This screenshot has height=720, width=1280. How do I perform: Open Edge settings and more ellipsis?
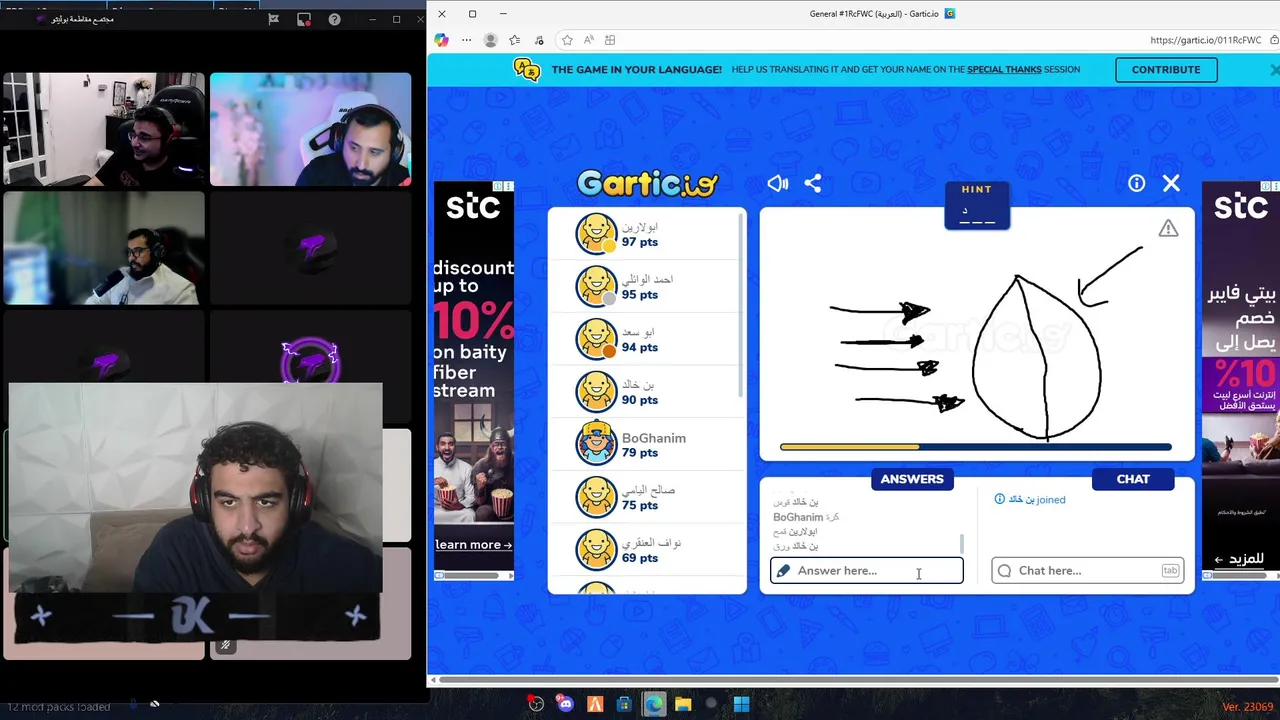click(x=466, y=40)
